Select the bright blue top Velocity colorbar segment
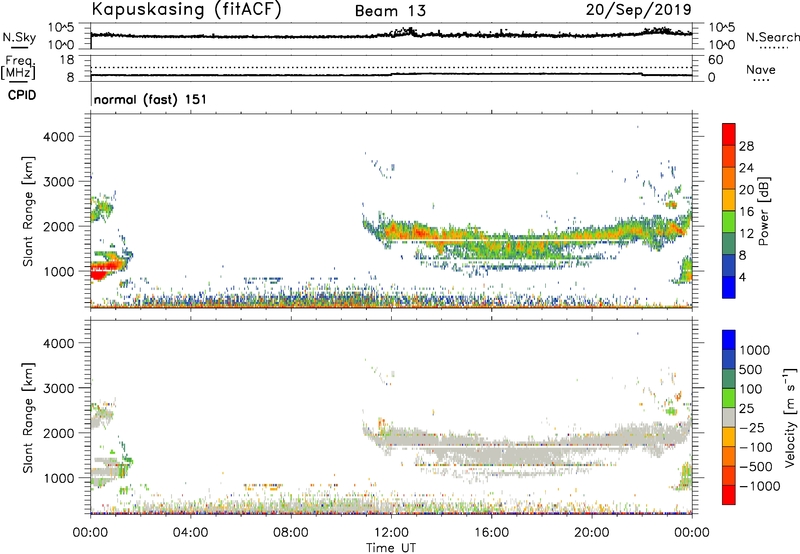Image resolution: width=800 pixels, height=554 pixels. point(729,340)
